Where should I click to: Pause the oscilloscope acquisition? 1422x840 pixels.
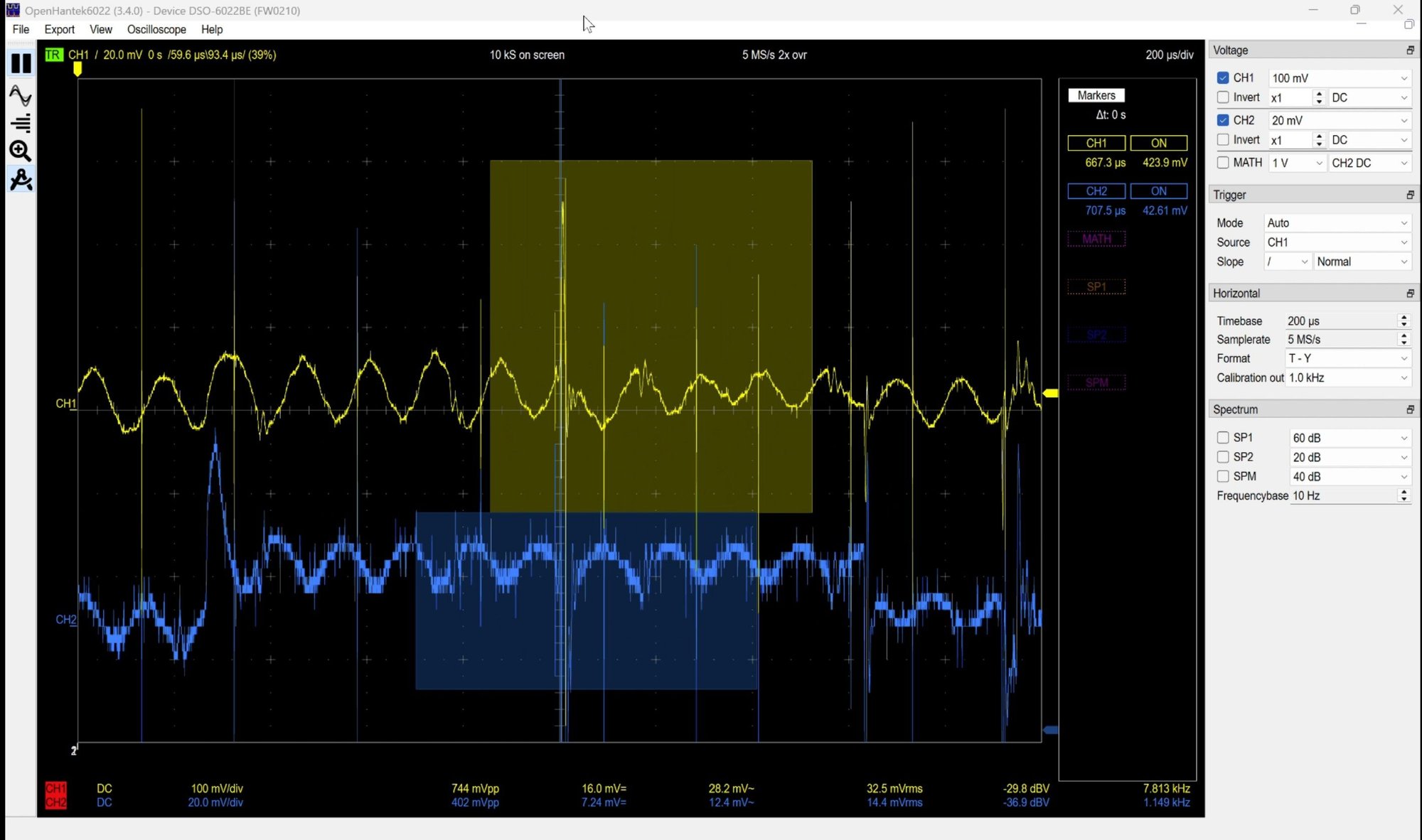(x=21, y=63)
